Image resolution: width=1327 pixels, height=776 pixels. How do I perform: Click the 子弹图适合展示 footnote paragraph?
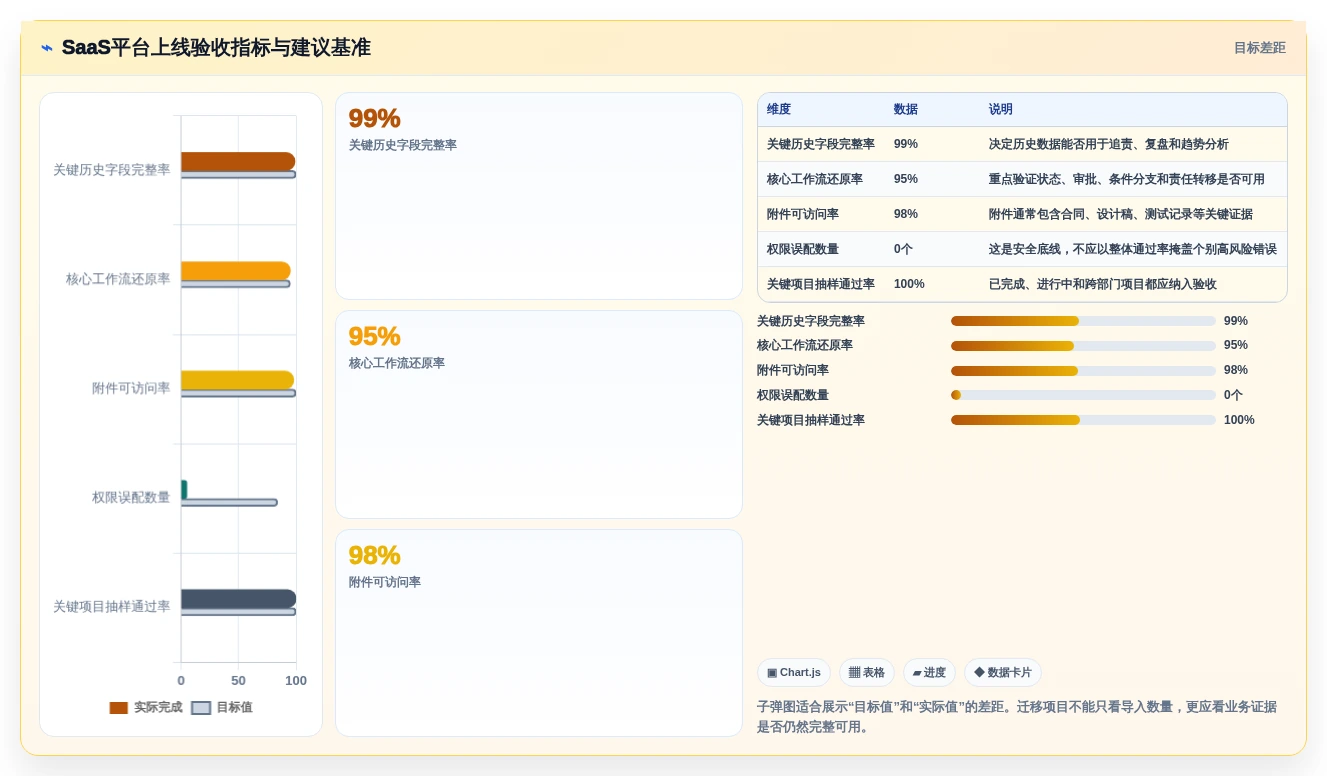pos(1017,717)
